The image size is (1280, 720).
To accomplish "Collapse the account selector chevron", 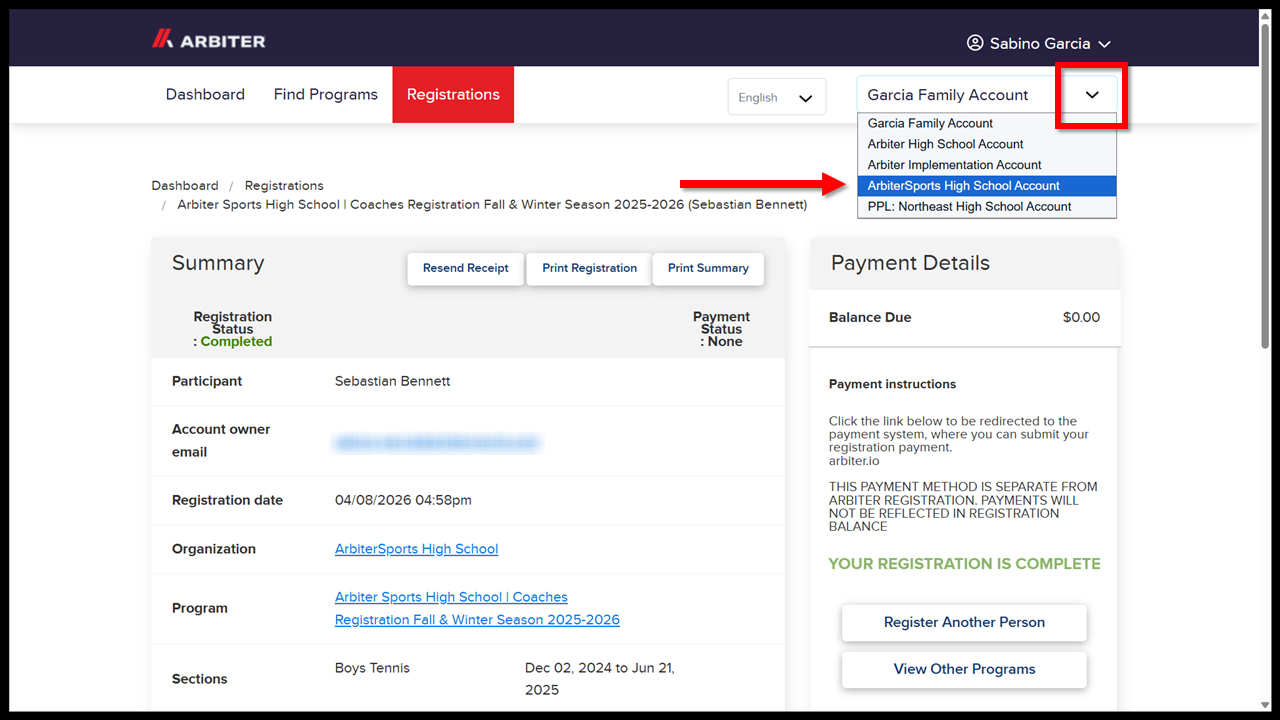I will (1092, 95).
